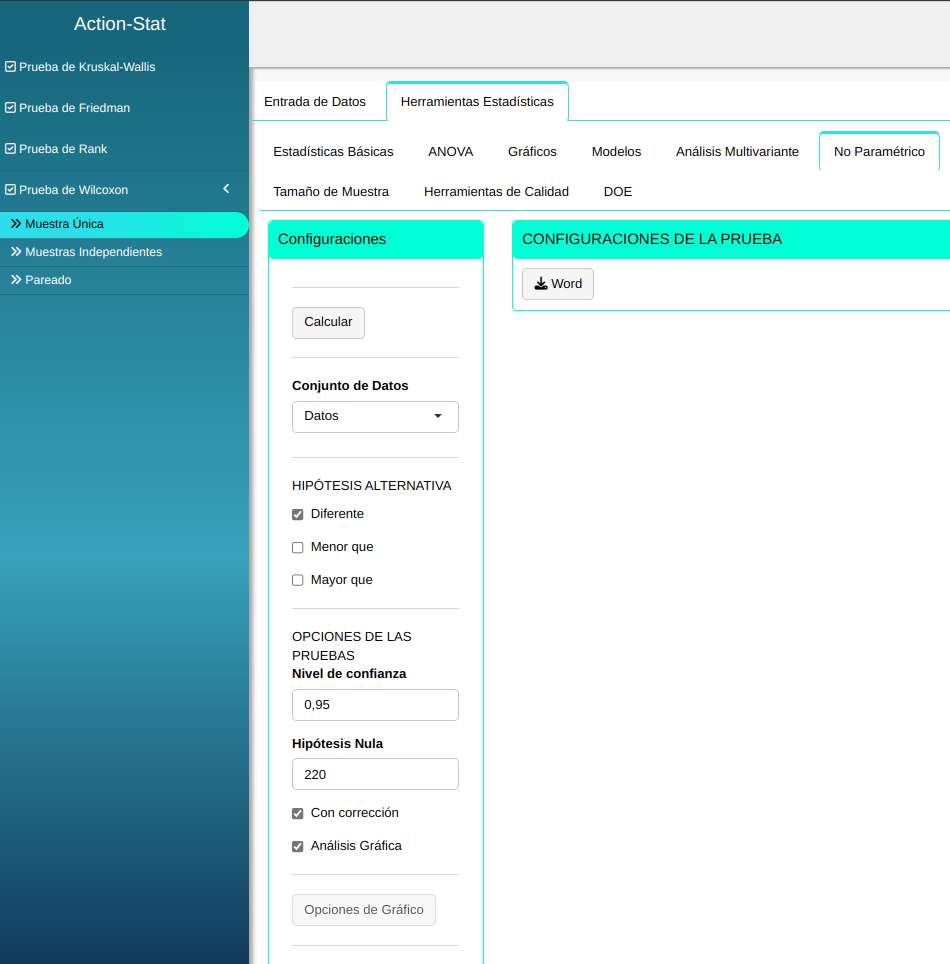Disable the Con corrección checkbox

tap(297, 814)
